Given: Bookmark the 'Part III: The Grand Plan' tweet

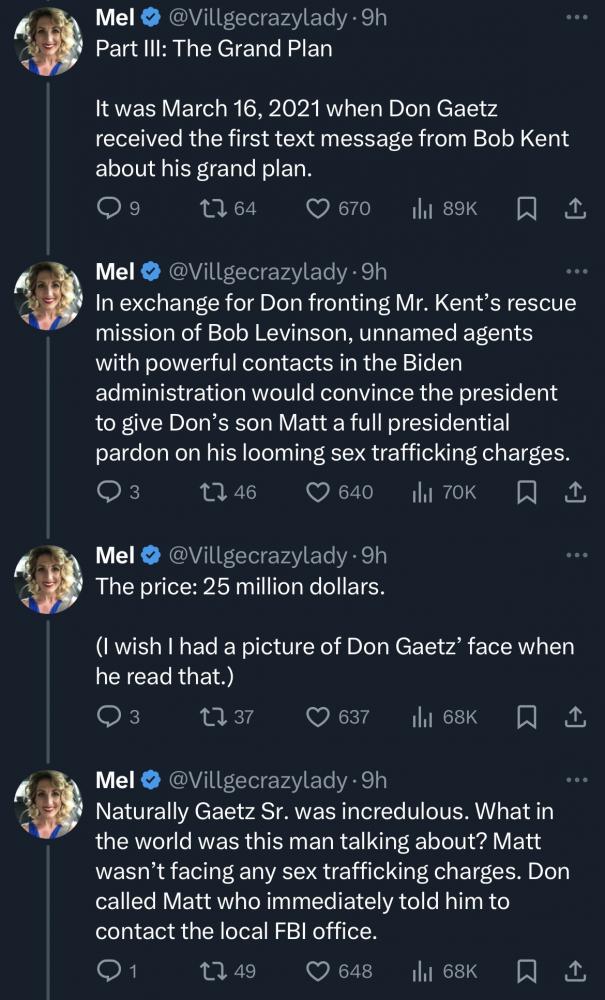Looking at the screenshot, I should tap(528, 208).
